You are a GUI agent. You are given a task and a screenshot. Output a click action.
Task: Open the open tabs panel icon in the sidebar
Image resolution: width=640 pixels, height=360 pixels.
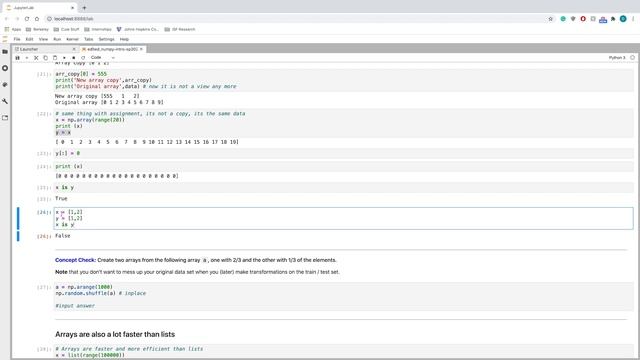point(5,118)
